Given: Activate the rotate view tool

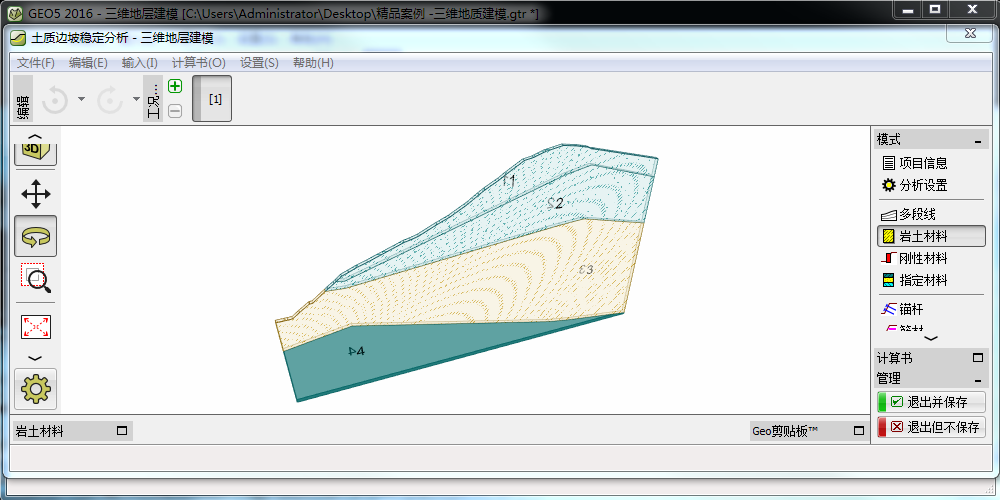Looking at the screenshot, I should tap(36, 236).
